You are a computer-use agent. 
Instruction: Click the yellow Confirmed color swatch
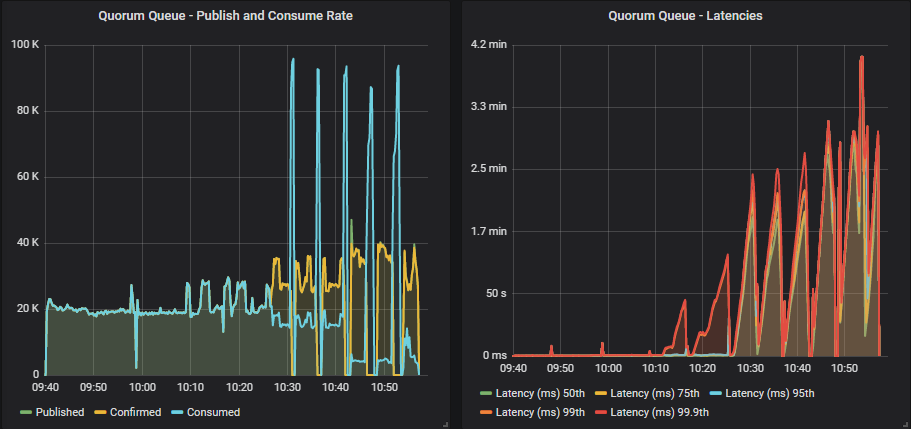[x=100, y=413]
